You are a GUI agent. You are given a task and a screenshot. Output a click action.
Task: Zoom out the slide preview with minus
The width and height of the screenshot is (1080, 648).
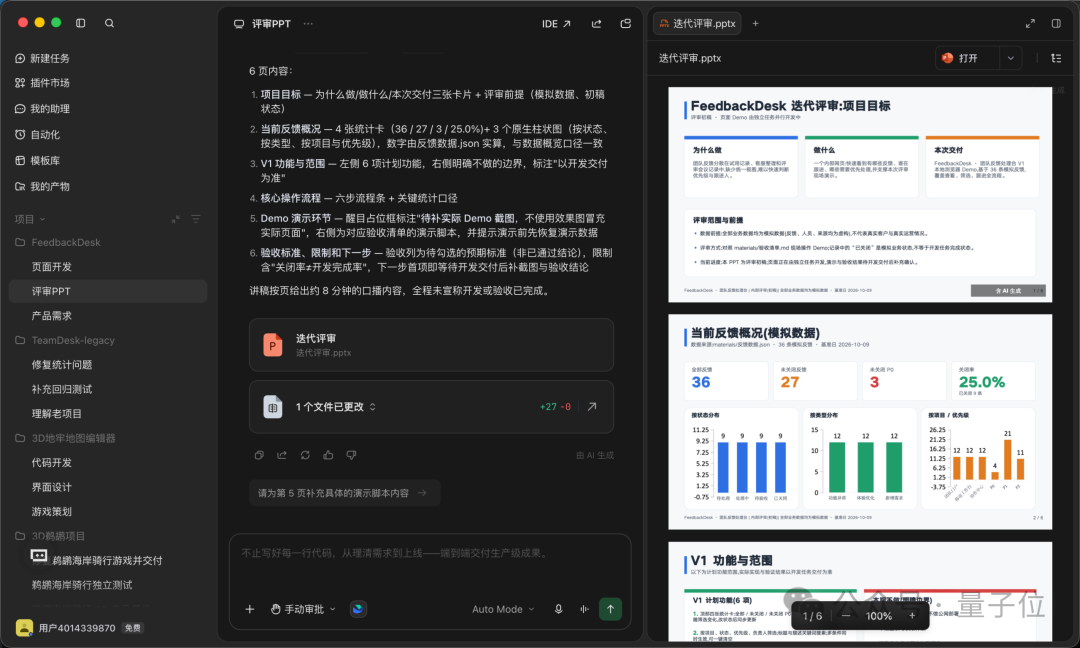(x=846, y=616)
